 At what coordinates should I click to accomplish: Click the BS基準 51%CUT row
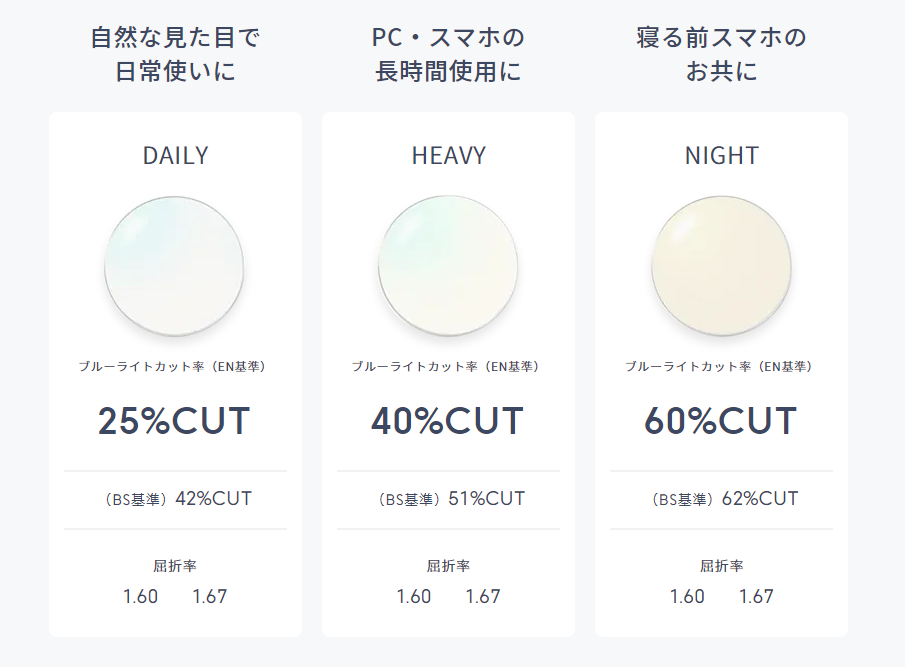pyautogui.click(x=448, y=499)
